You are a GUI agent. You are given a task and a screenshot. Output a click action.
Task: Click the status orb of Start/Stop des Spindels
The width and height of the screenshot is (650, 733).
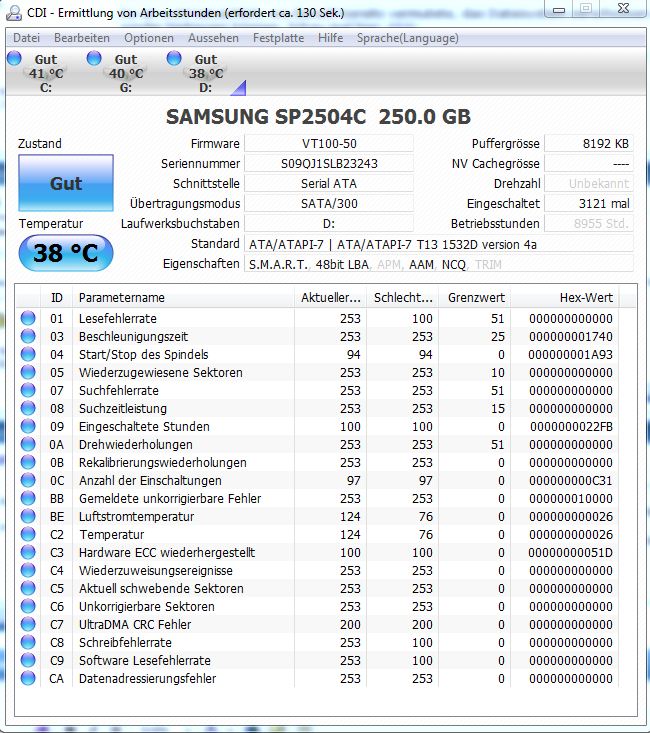tap(28, 354)
